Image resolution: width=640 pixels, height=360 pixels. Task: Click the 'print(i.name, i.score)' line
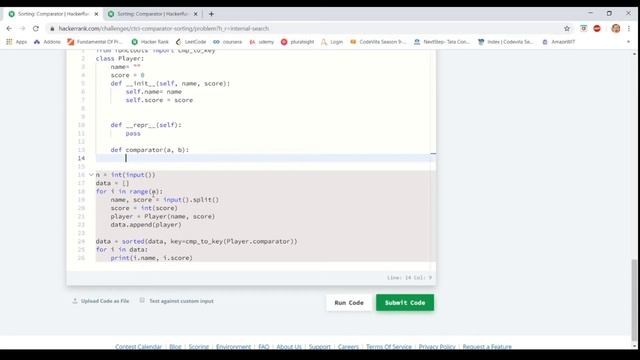point(151,258)
